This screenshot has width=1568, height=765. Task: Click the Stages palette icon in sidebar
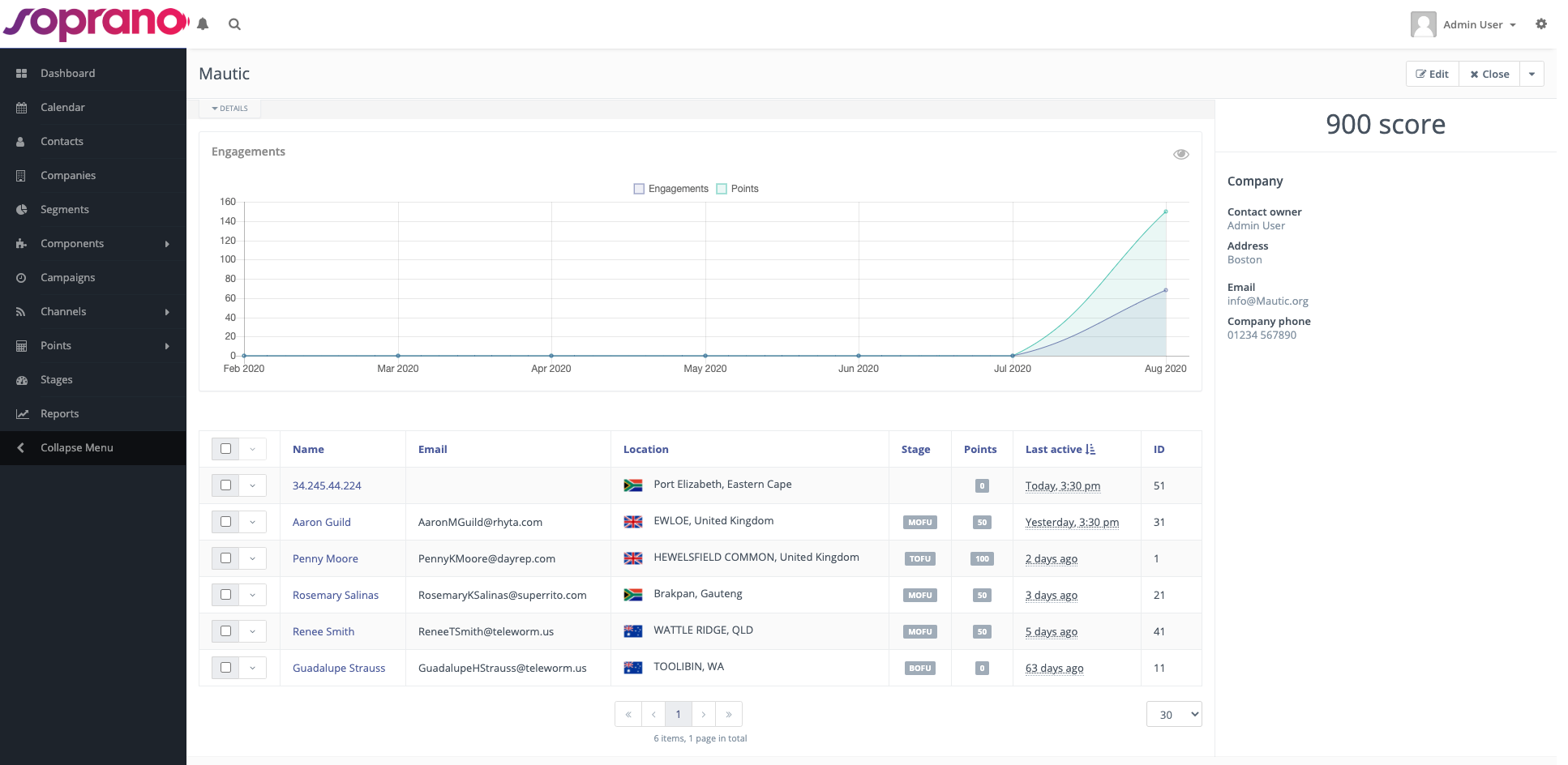point(22,379)
